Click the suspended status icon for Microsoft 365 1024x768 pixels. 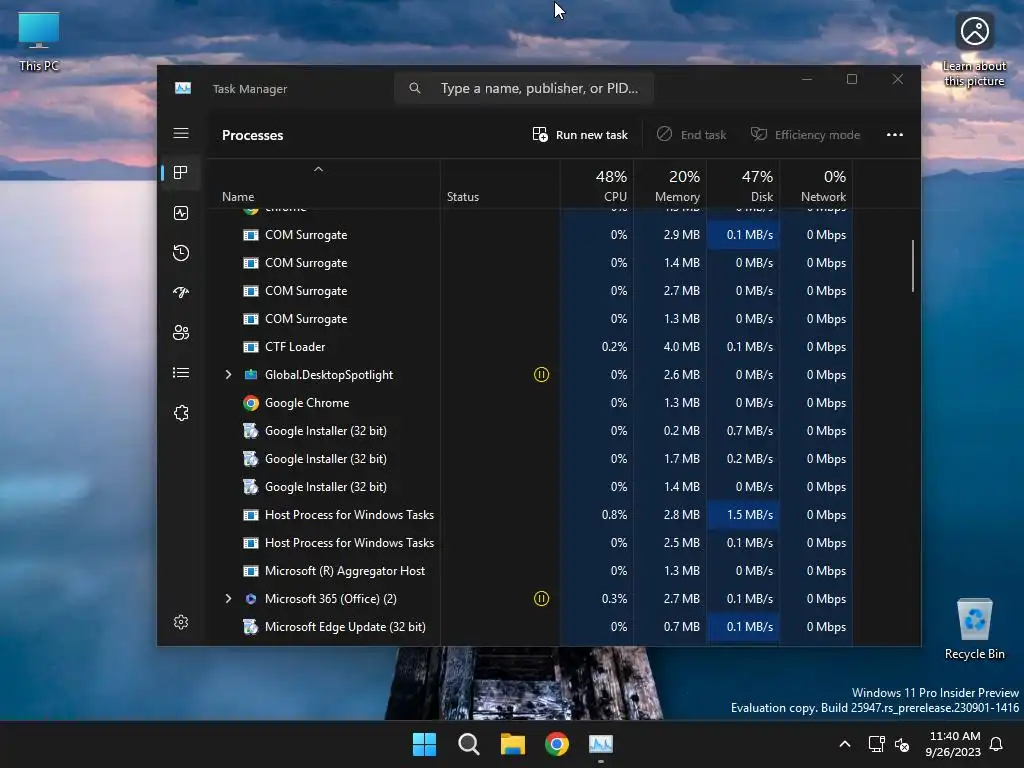(x=541, y=599)
